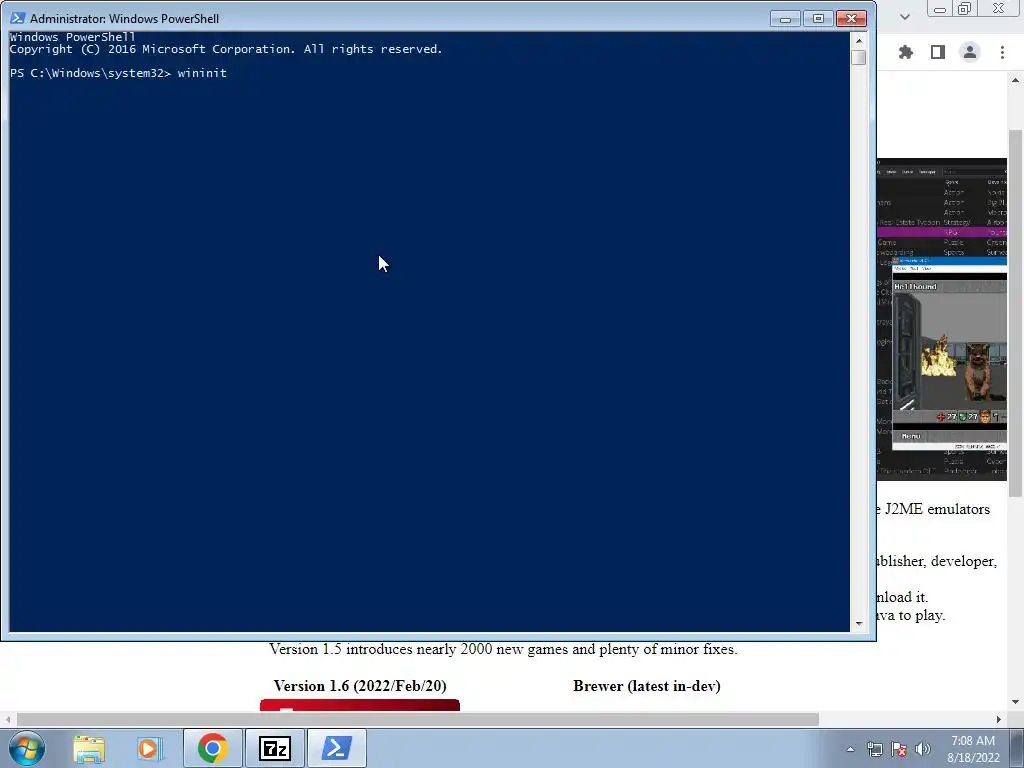Click the Chrome horizontal scrollbar thumb
The height and width of the screenshot is (768, 1024).
coord(418,719)
